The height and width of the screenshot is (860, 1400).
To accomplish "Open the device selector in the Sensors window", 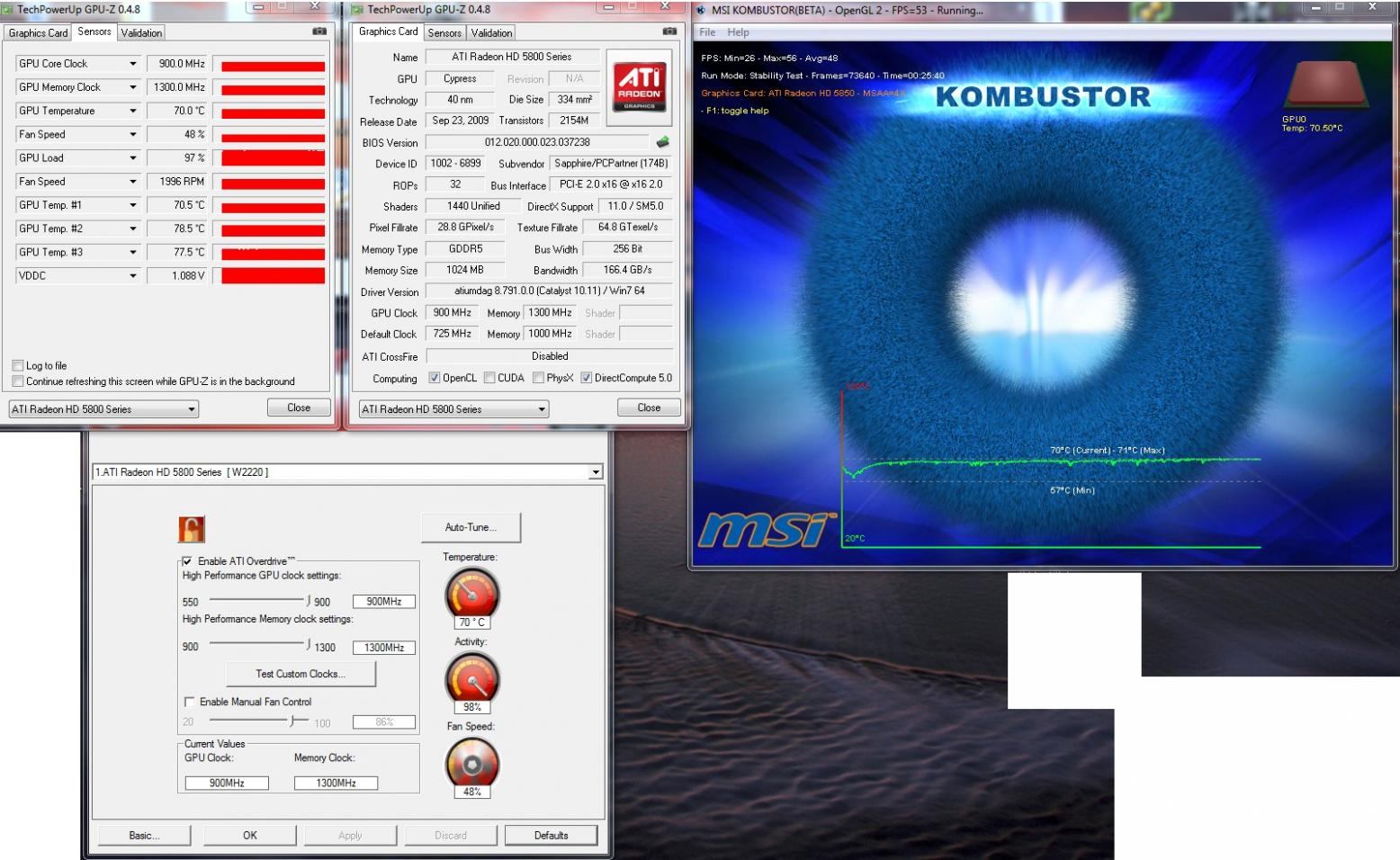I will pyautogui.click(x=103, y=408).
